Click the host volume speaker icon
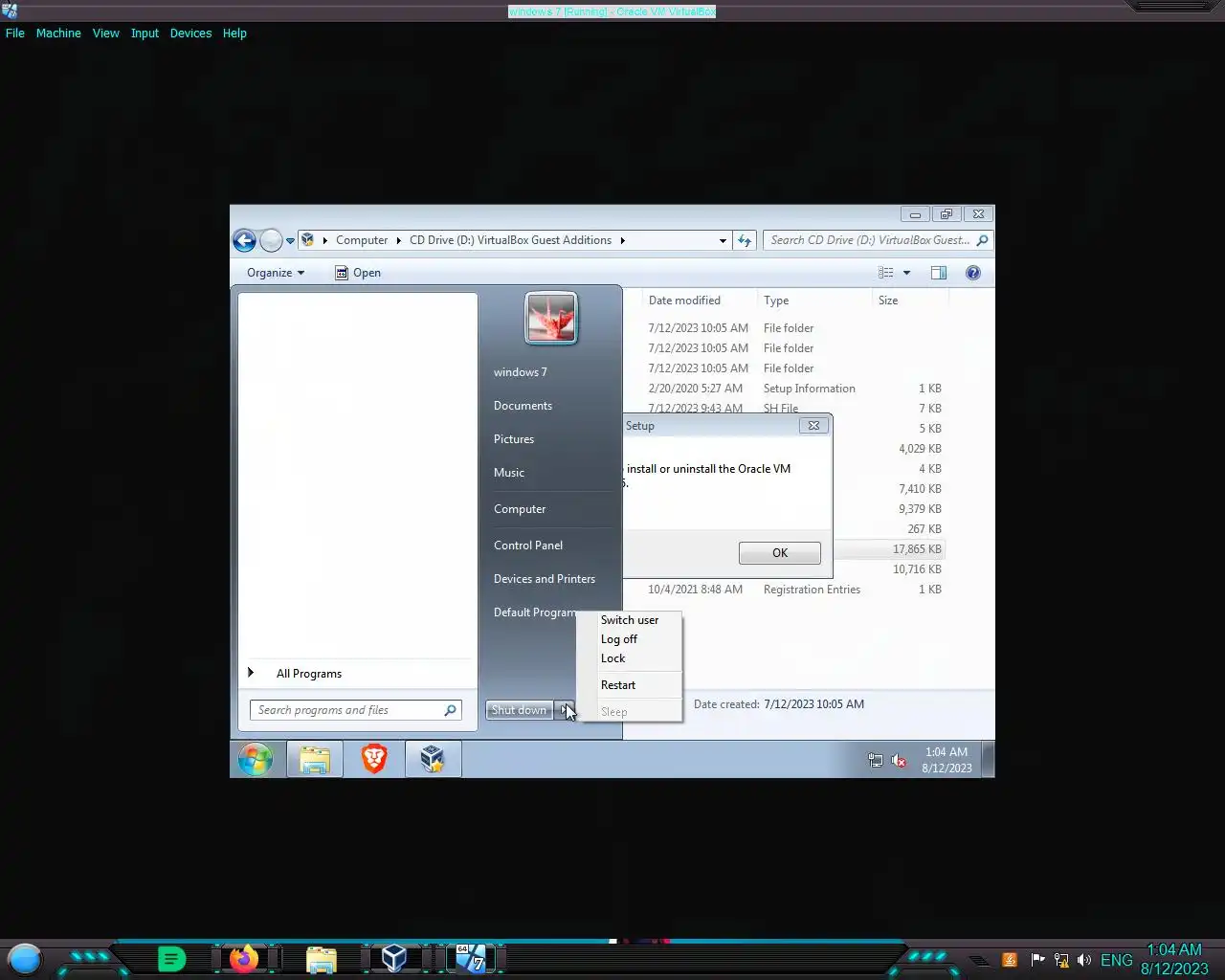1225x980 pixels. (x=1084, y=960)
